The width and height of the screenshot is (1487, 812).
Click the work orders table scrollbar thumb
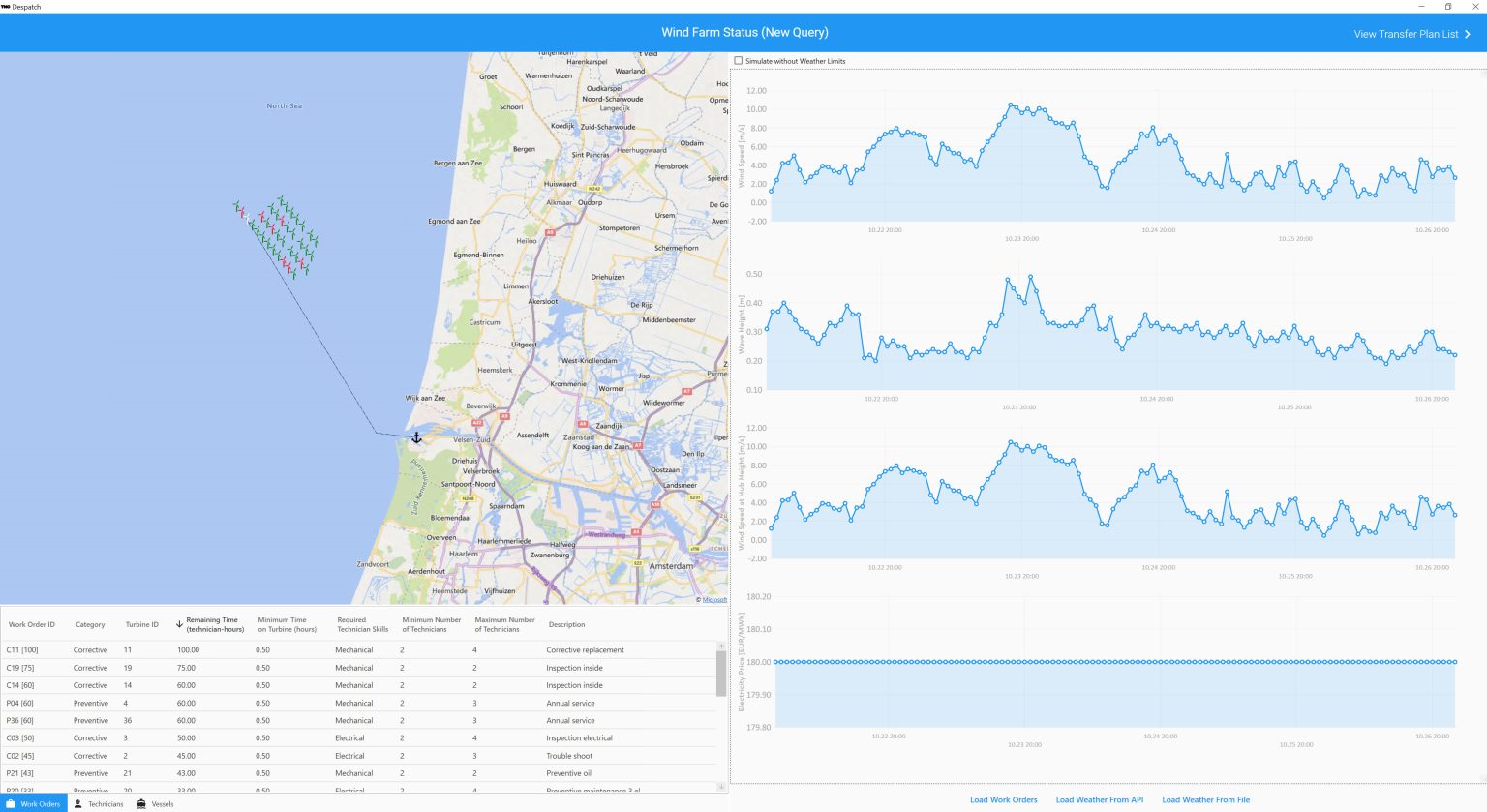[x=720, y=673]
